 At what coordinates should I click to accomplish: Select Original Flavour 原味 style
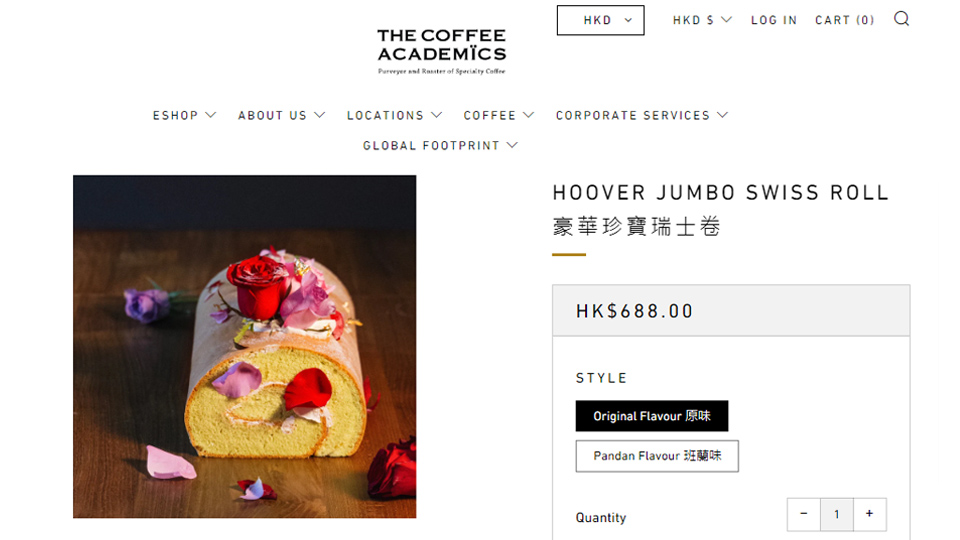[x=651, y=416]
